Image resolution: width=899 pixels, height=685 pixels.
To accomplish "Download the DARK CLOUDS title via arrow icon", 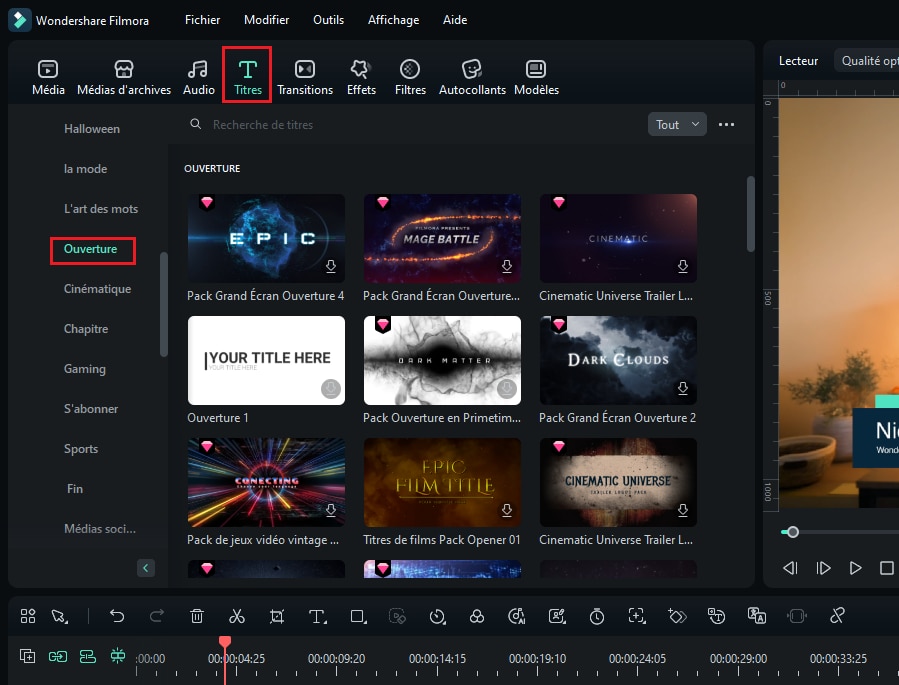I will click(683, 388).
